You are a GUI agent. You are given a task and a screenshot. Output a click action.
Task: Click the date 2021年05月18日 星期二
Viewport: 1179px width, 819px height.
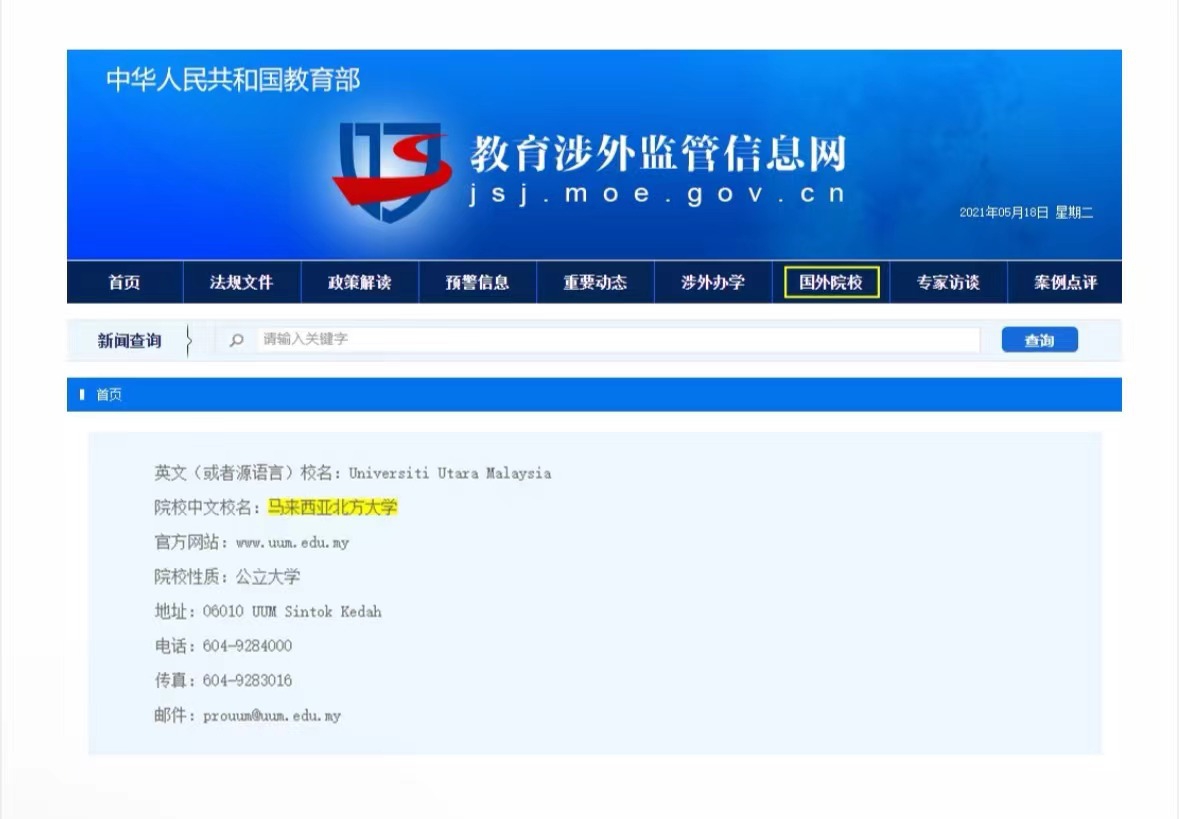click(x=1026, y=213)
